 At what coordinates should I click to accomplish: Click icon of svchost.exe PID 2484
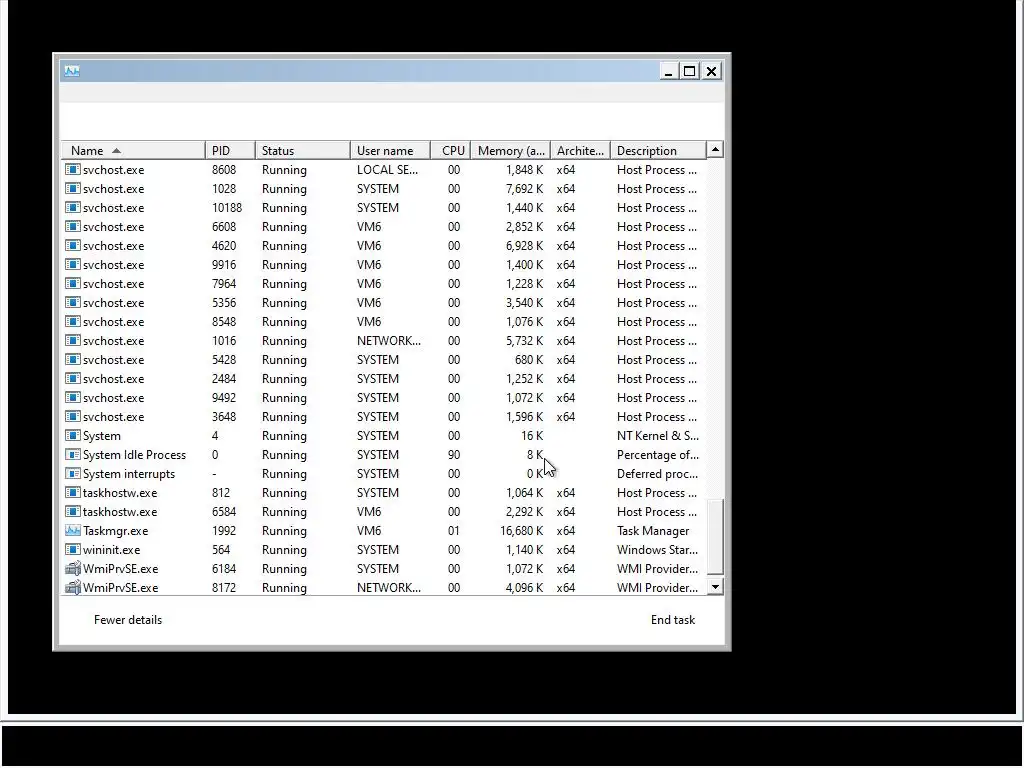pos(72,379)
